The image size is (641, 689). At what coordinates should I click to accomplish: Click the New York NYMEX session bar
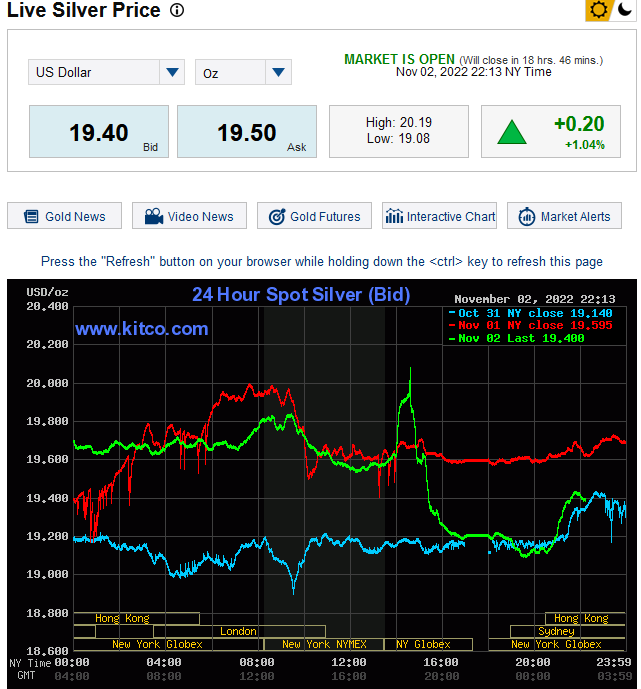click(324, 645)
